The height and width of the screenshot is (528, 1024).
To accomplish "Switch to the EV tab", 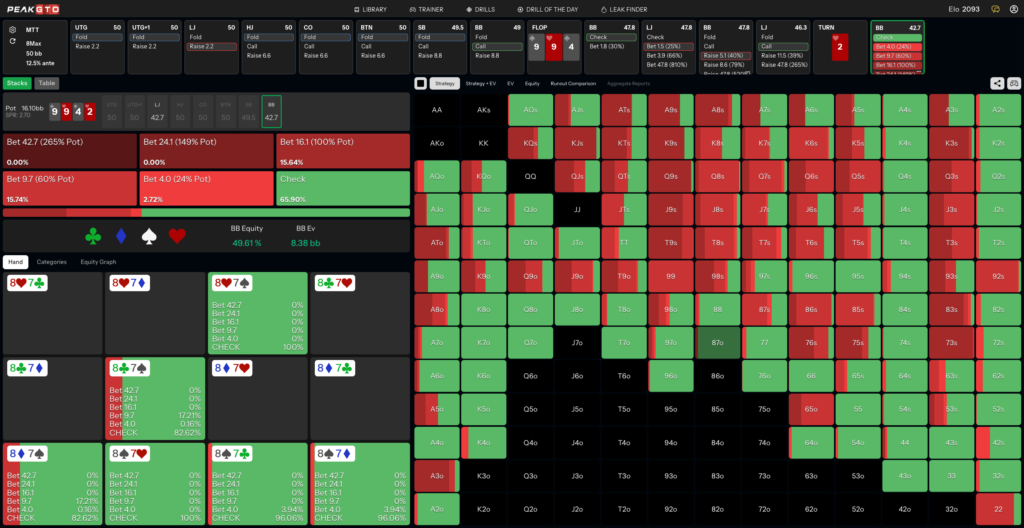I will click(510, 83).
